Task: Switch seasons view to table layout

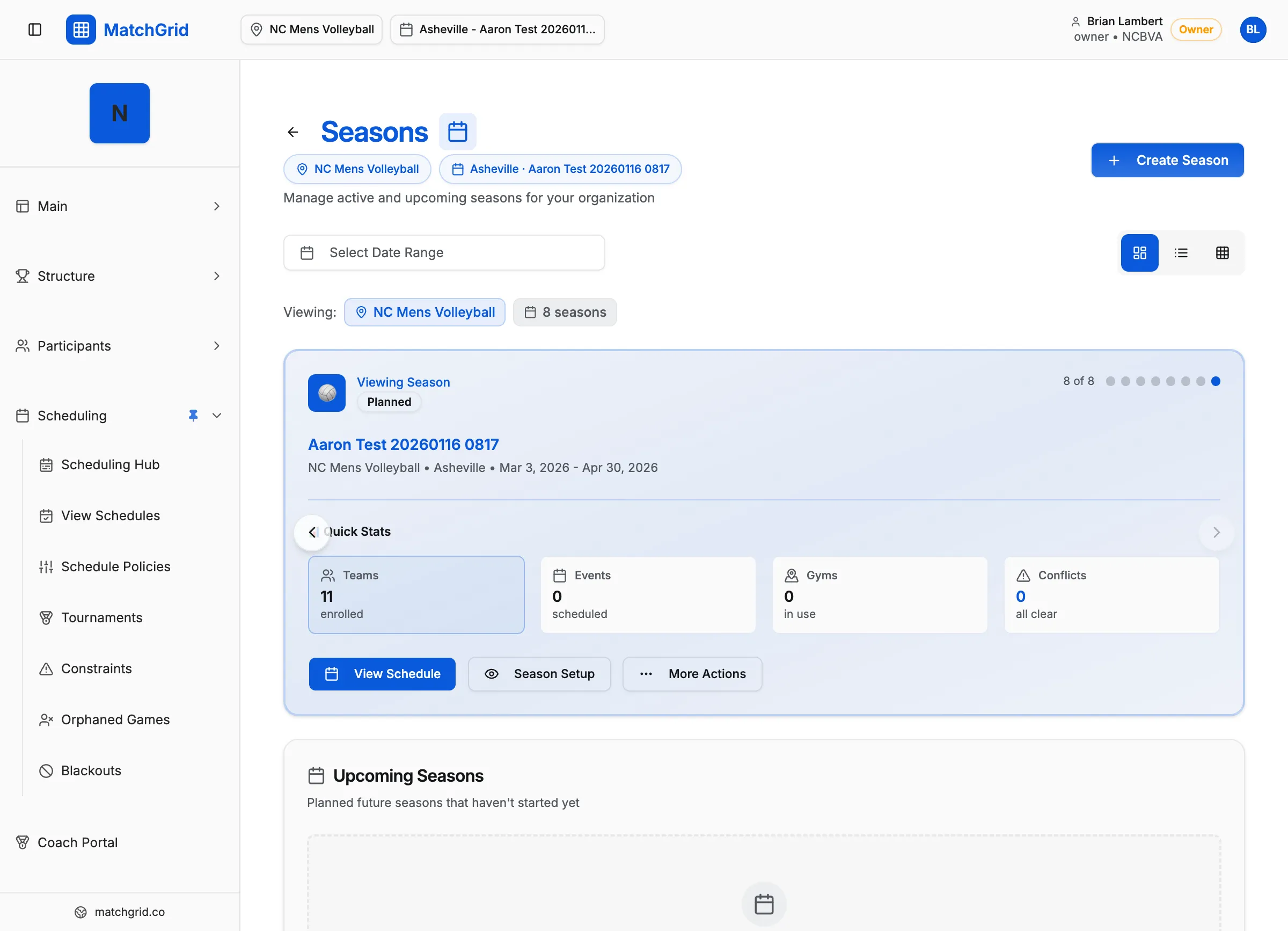Action: [x=1223, y=253]
